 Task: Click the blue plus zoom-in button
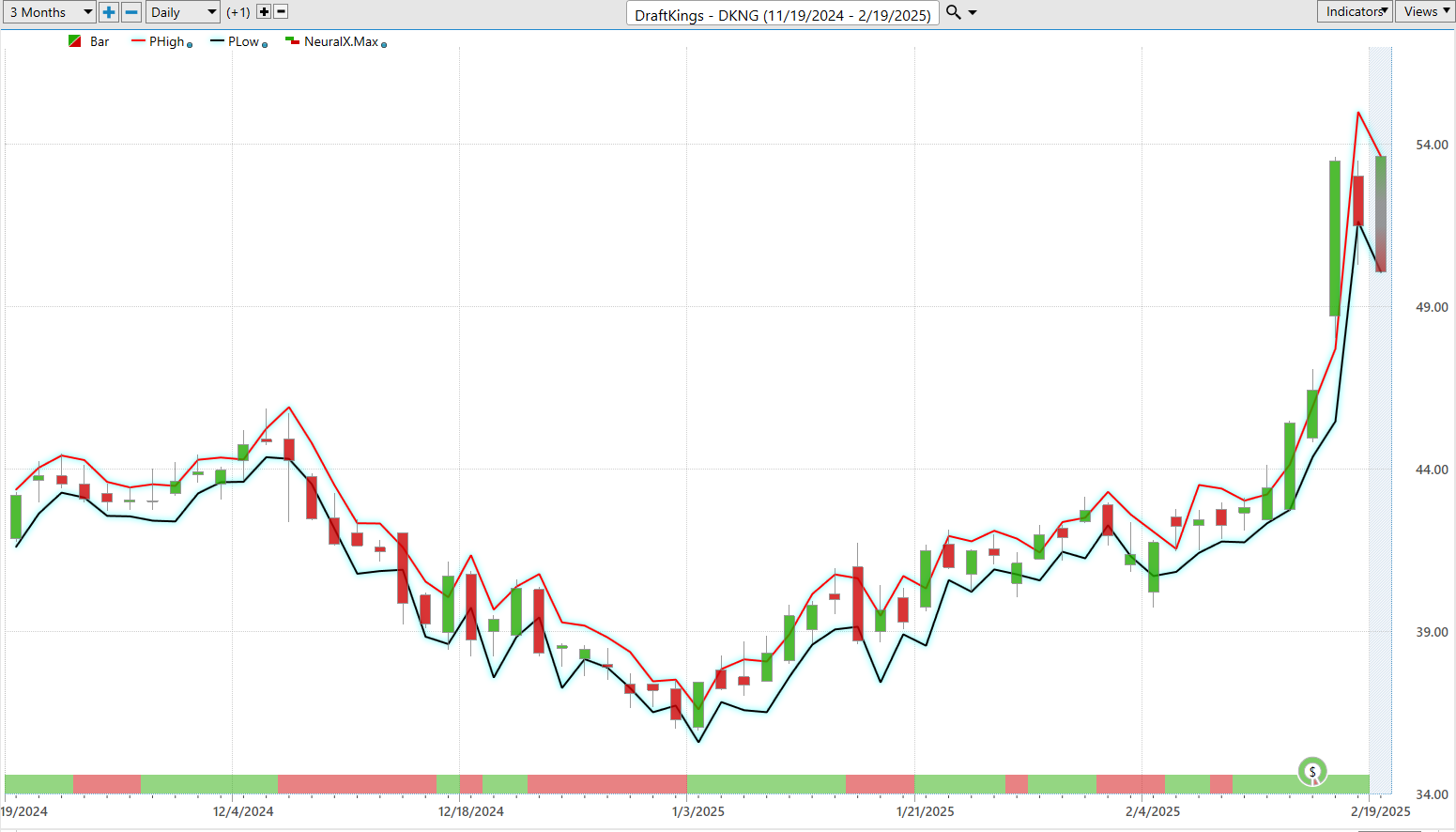(109, 12)
